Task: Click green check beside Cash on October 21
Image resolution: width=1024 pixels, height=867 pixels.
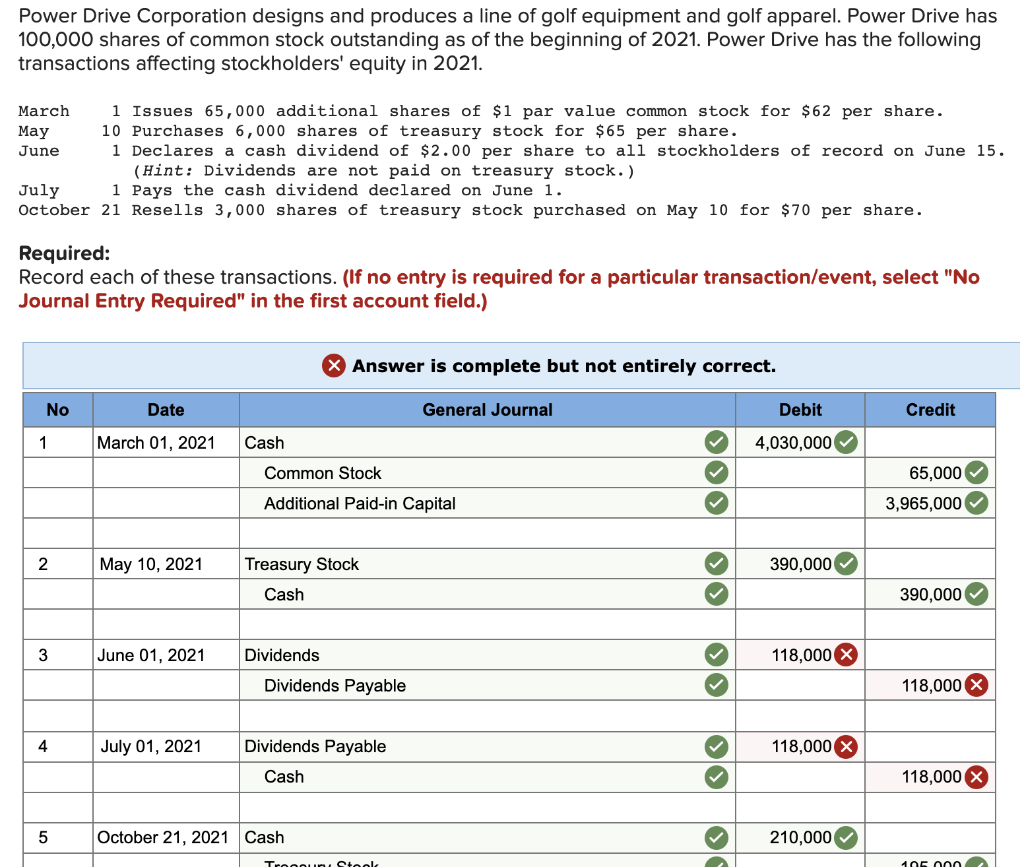Action: [716, 837]
